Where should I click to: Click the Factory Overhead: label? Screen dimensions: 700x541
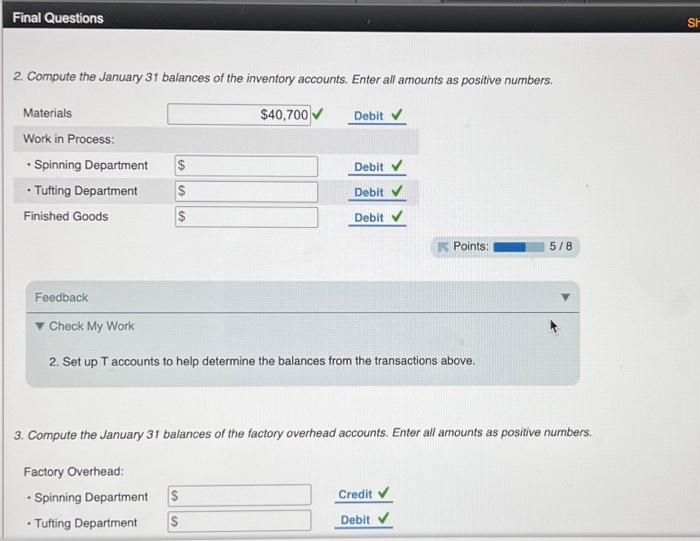[74, 471]
